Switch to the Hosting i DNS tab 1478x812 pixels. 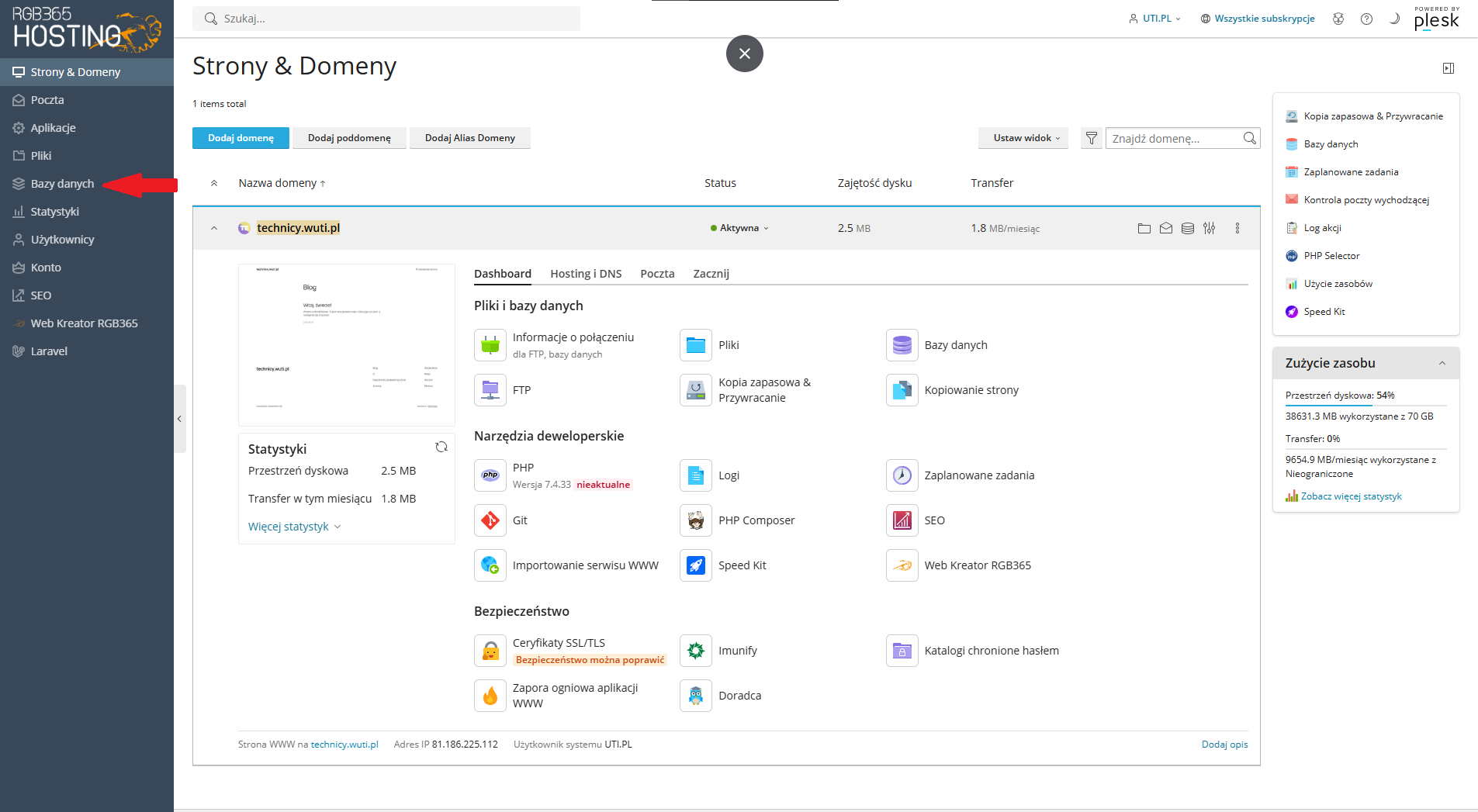click(586, 274)
